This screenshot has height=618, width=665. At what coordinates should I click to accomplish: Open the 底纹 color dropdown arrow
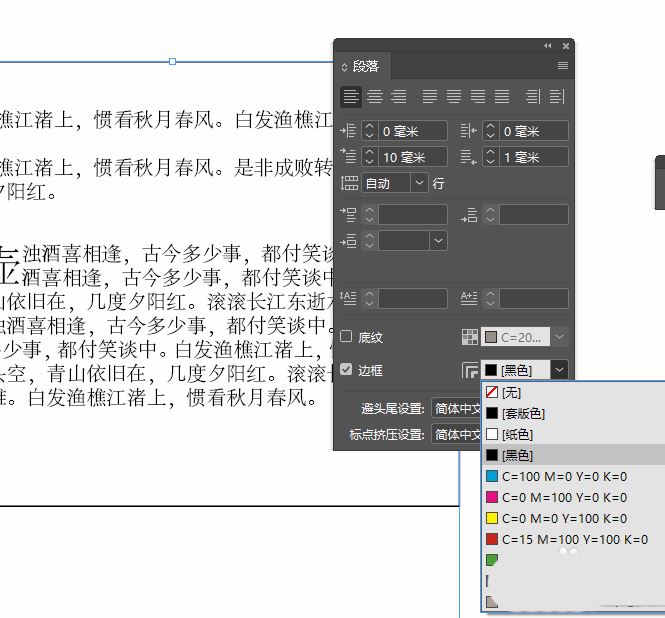[x=559, y=337]
